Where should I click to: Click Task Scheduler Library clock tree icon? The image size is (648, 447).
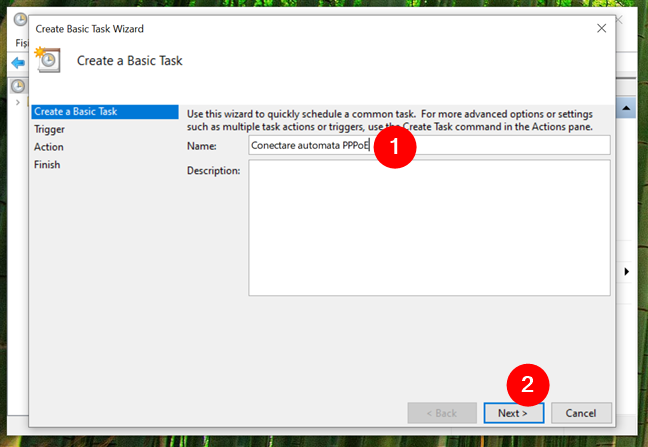tap(18, 86)
